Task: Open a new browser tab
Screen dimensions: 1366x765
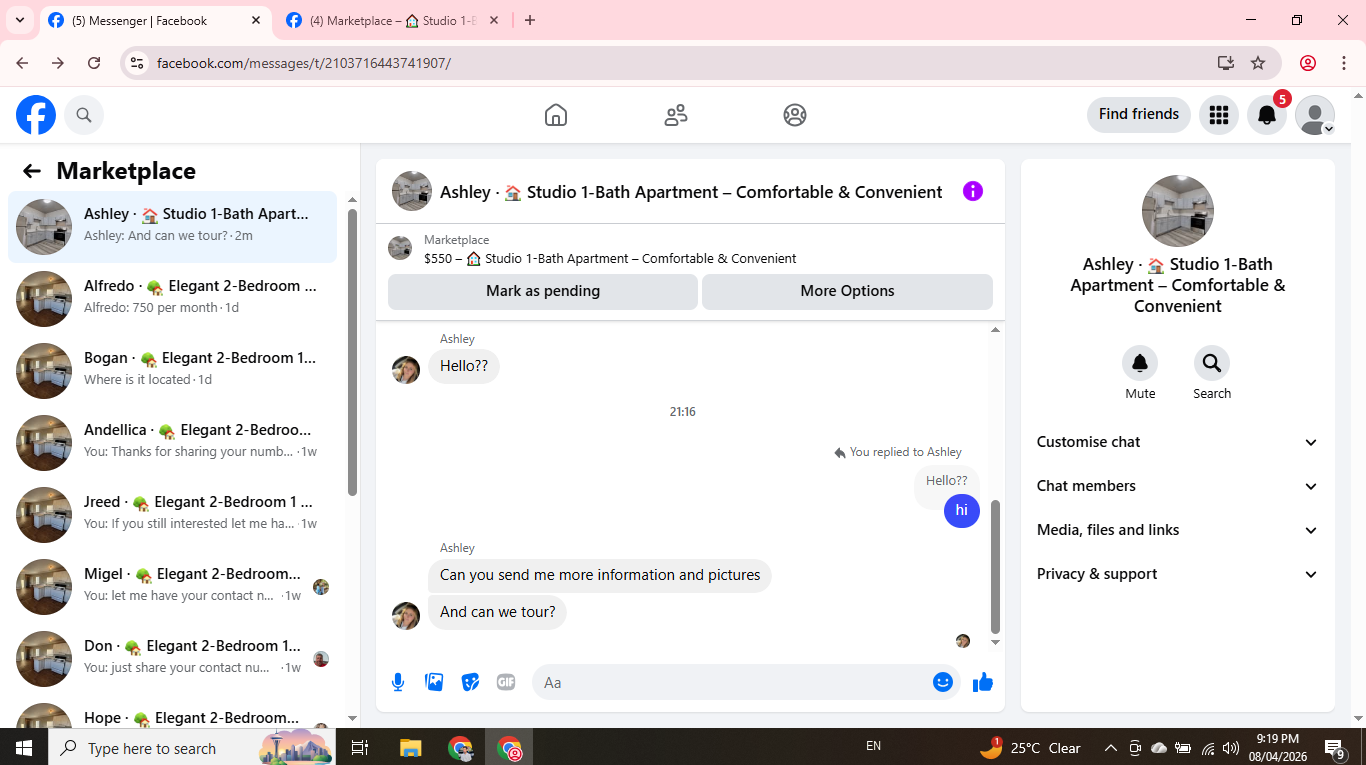Action: click(530, 20)
